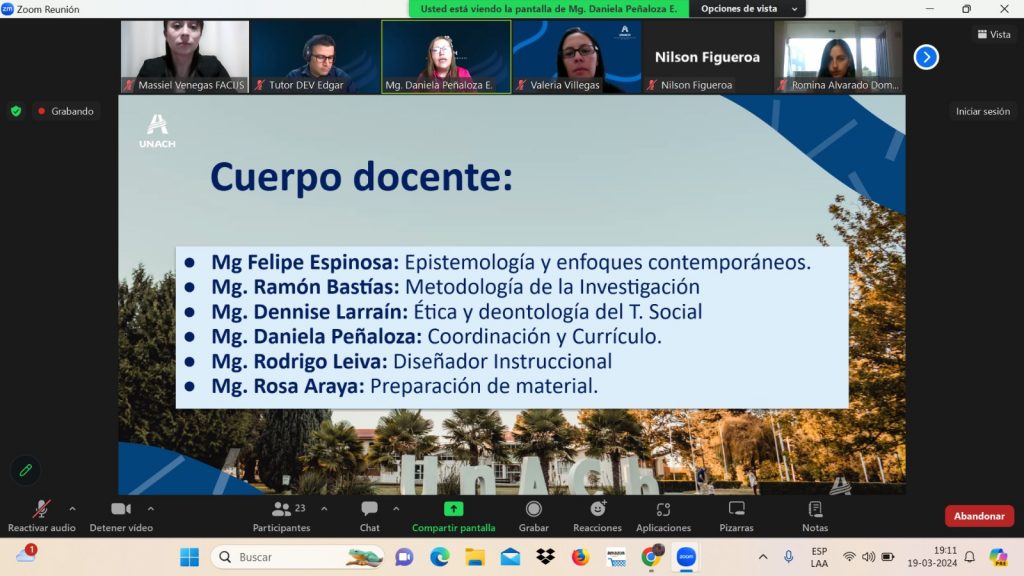Open the Notas tool
The image size is (1024, 576).
pyautogui.click(x=814, y=516)
